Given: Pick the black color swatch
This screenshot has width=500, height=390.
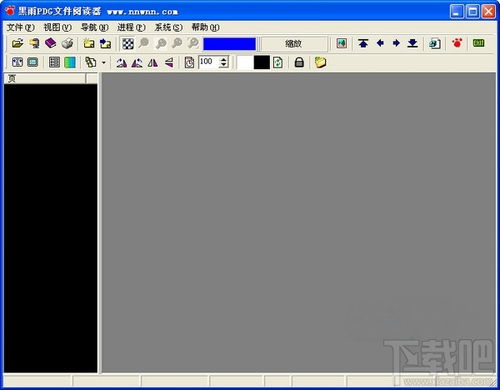Looking at the screenshot, I should (x=262, y=62).
